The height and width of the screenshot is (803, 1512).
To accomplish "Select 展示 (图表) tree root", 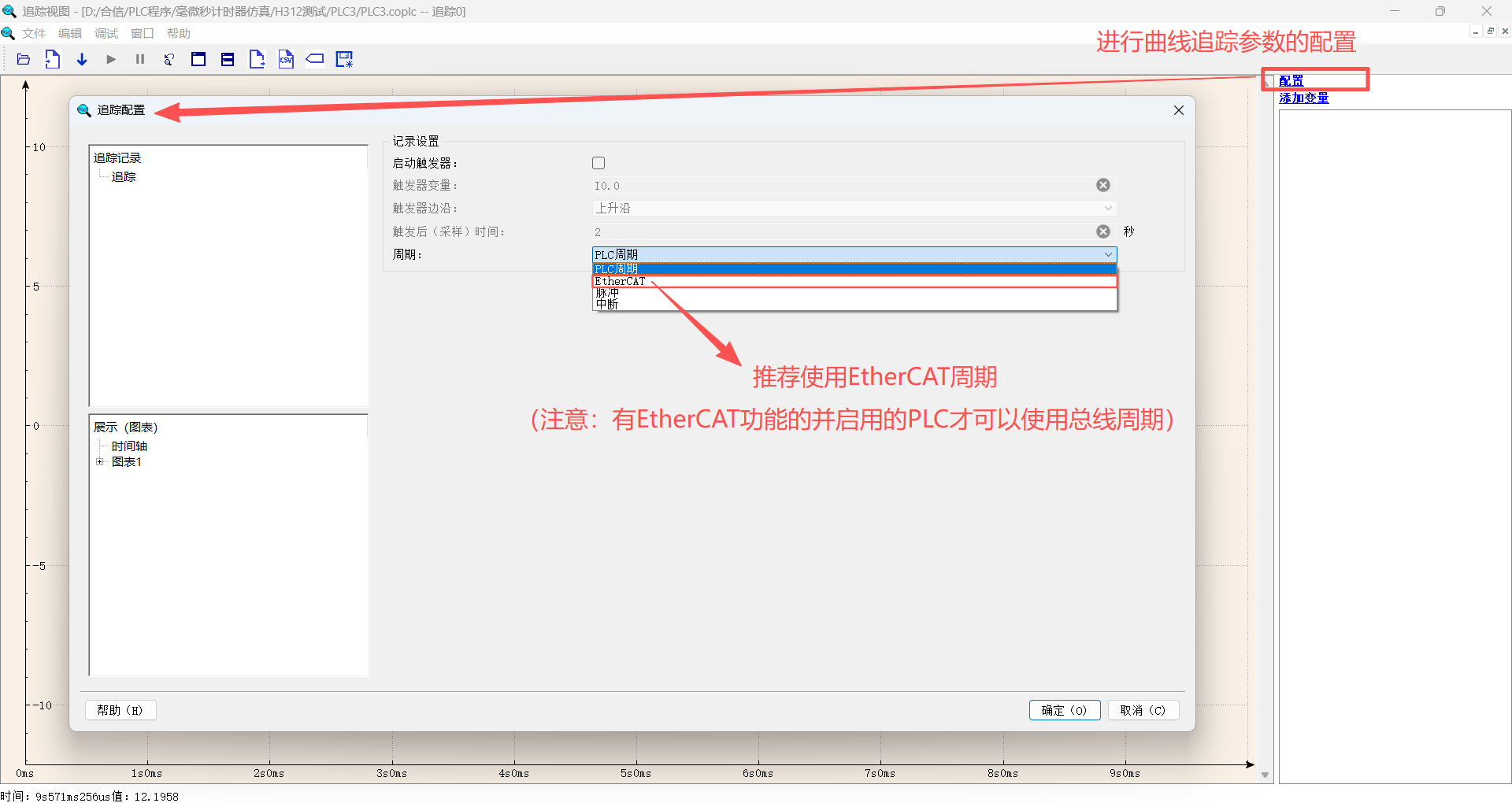I will (126, 427).
